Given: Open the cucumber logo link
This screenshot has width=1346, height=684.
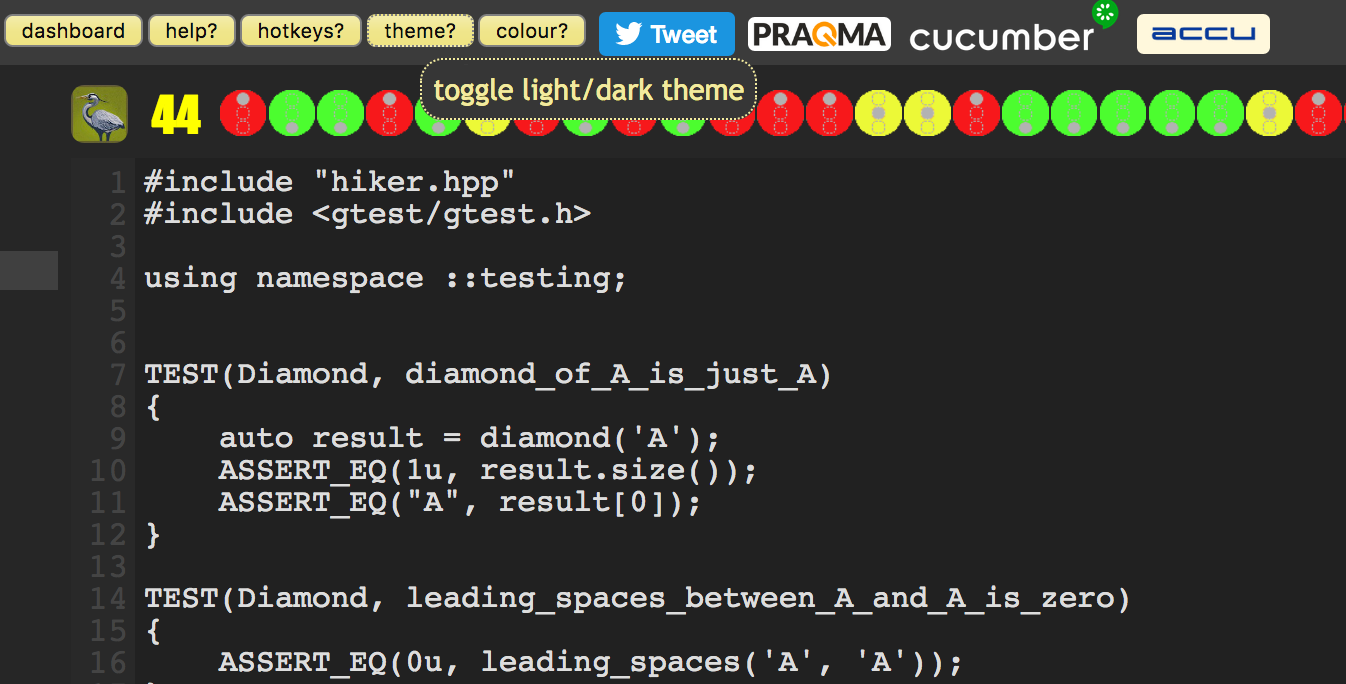Looking at the screenshot, I should tap(1003, 37).
